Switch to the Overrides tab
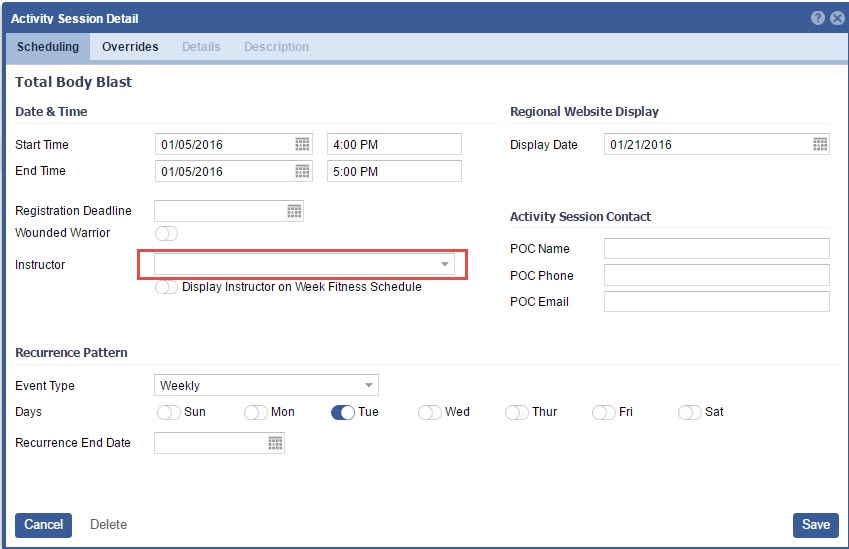The image size is (849, 549). pos(130,47)
